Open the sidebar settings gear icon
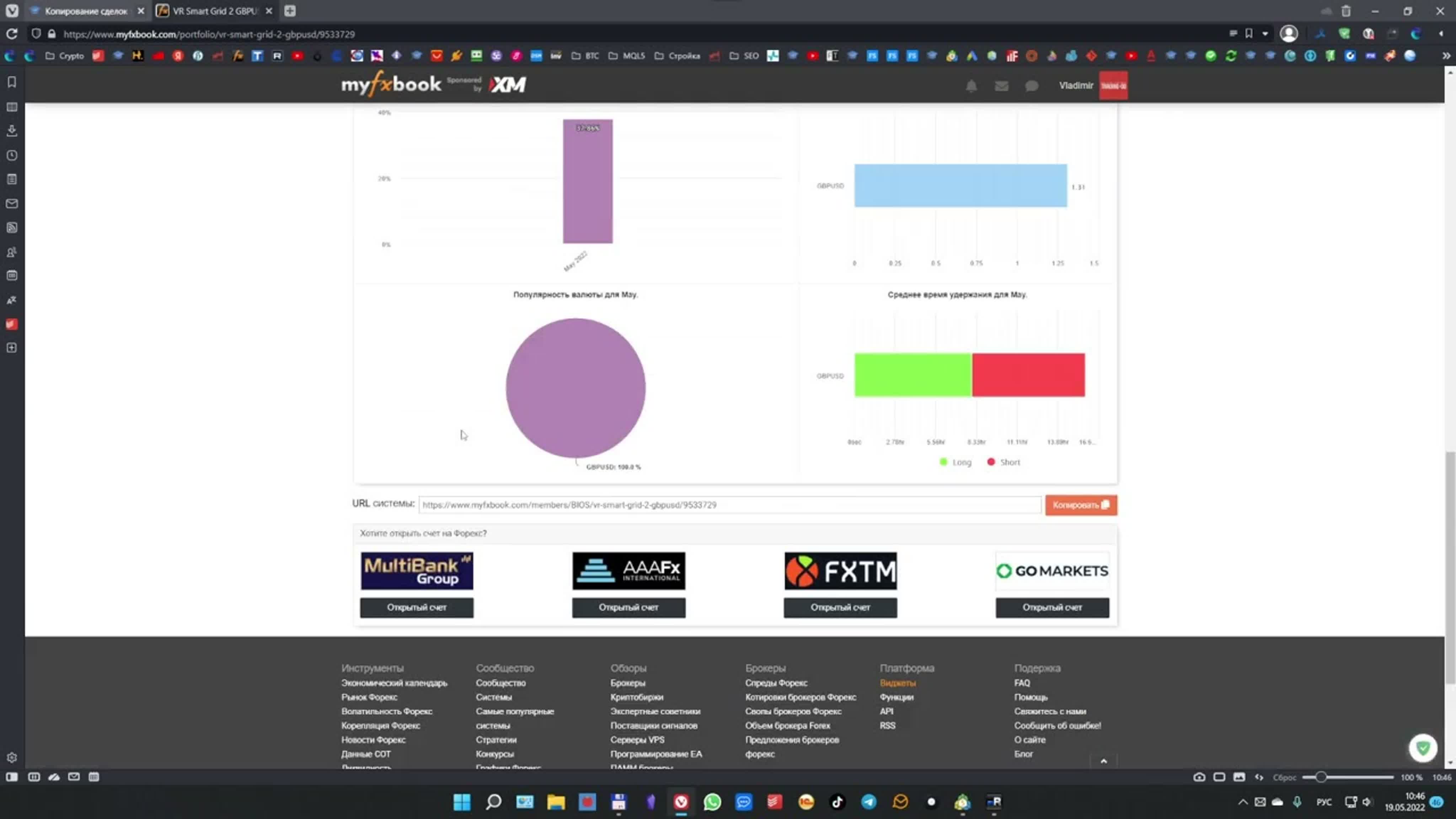Image resolution: width=1456 pixels, height=819 pixels. tap(12, 758)
